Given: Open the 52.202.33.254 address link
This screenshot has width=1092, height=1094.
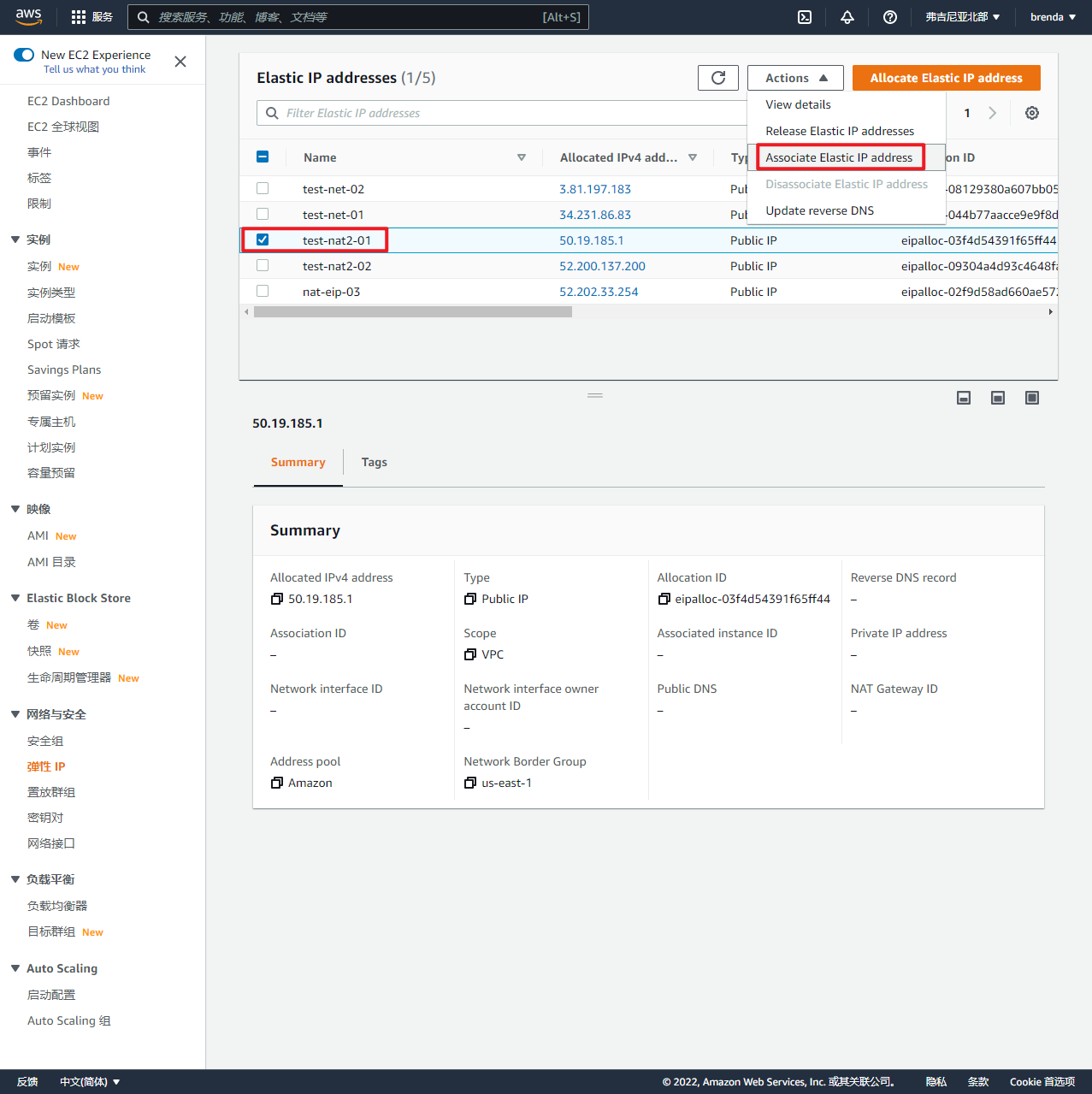Looking at the screenshot, I should coord(599,292).
